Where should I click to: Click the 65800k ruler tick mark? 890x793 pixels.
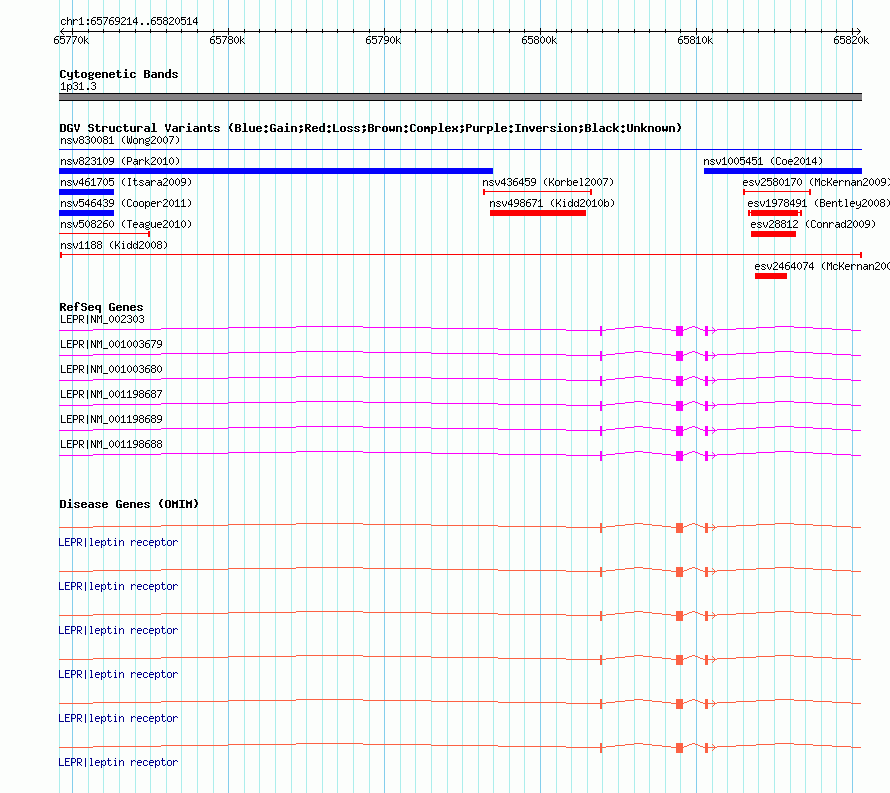point(540,31)
